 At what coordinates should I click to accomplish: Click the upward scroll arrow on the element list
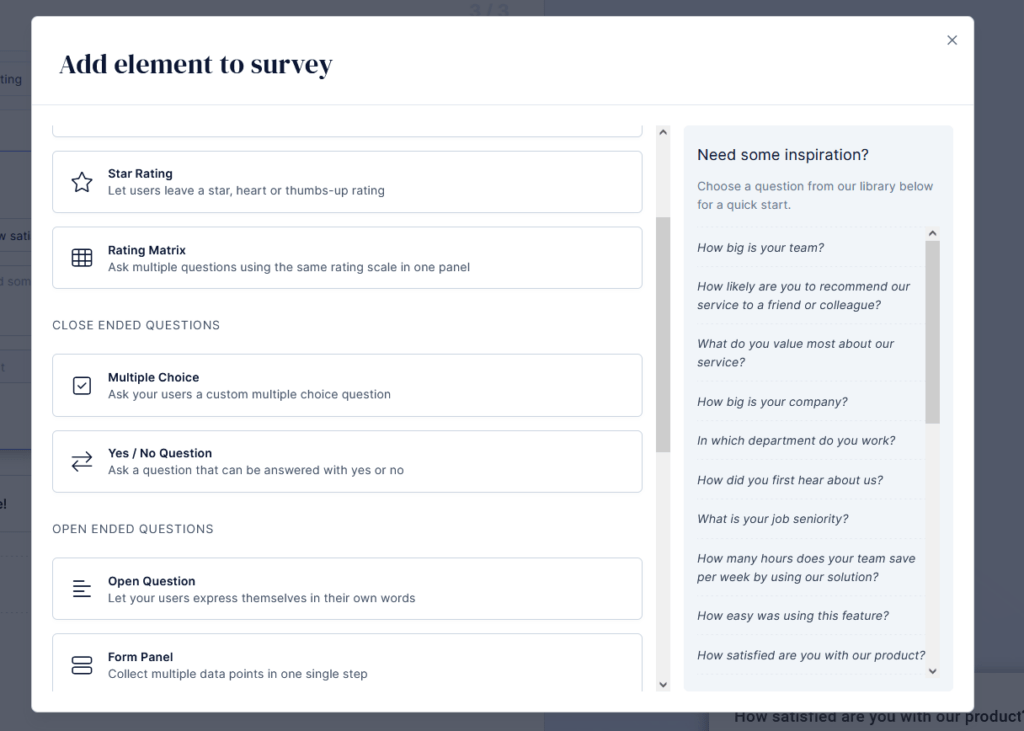click(663, 131)
